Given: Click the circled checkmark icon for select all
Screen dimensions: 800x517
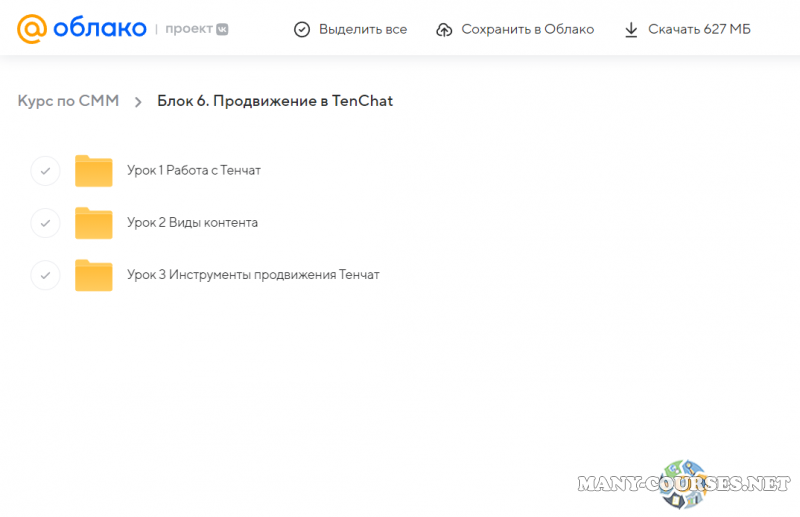Looking at the screenshot, I should [302, 30].
